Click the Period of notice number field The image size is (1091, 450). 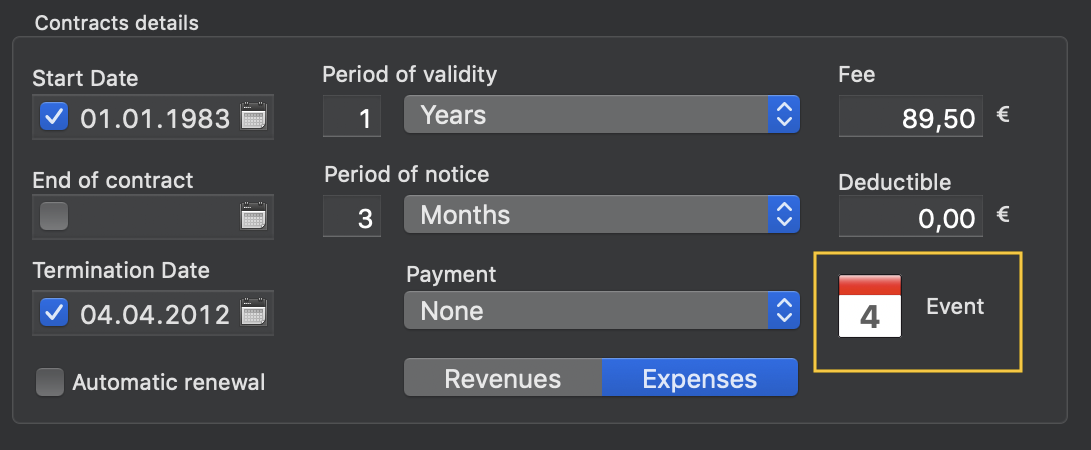(352, 216)
